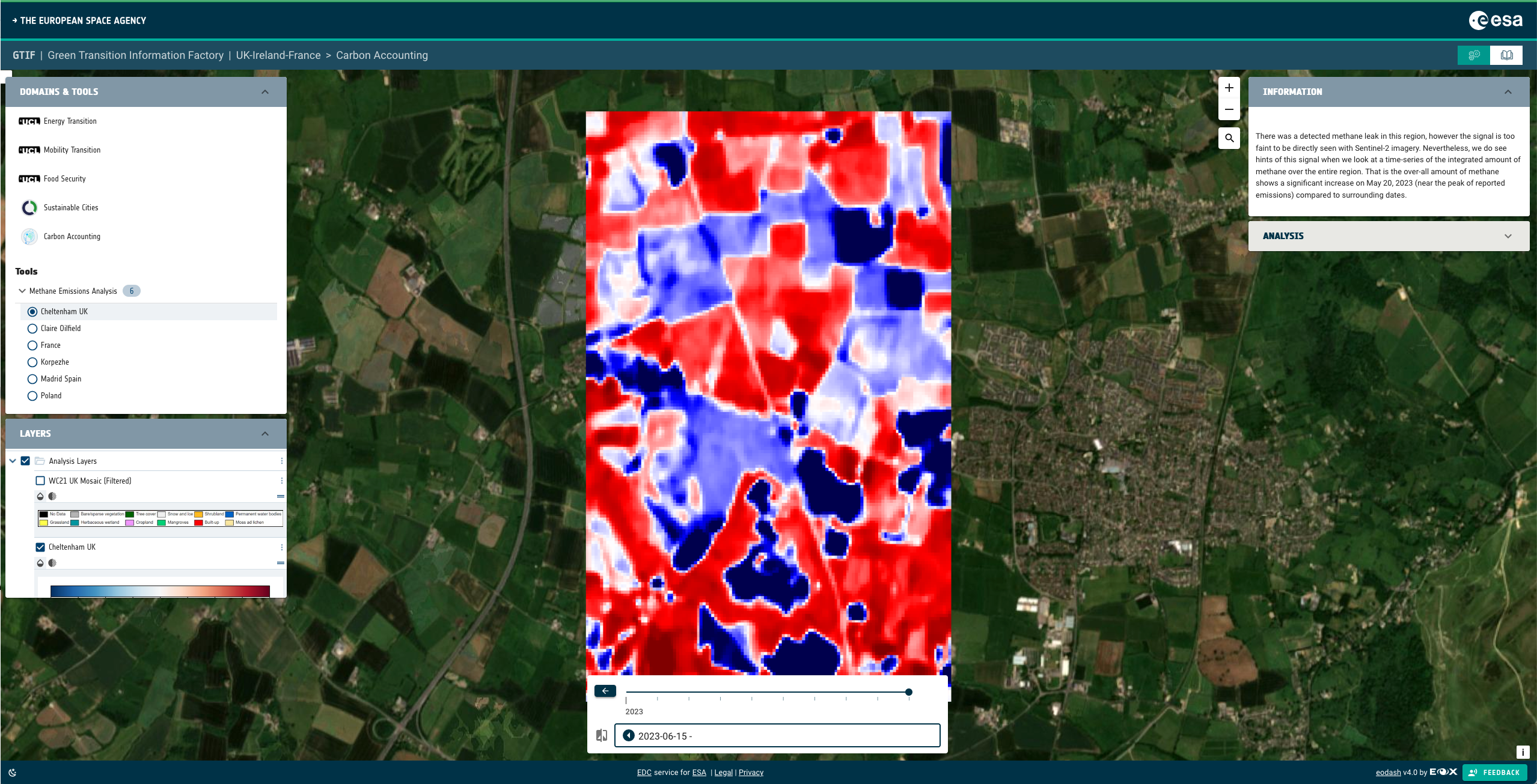Open Cheltenham UK layer options menu

281,547
